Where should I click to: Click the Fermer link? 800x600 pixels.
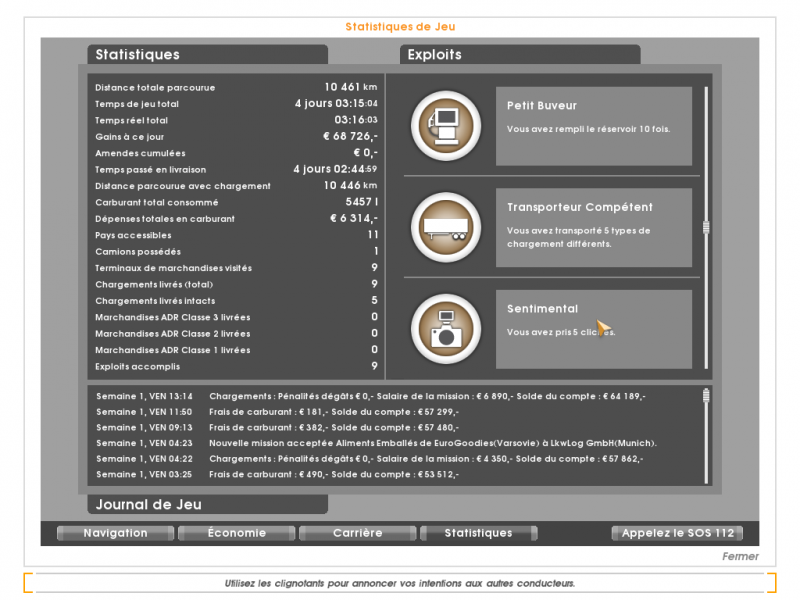point(740,557)
